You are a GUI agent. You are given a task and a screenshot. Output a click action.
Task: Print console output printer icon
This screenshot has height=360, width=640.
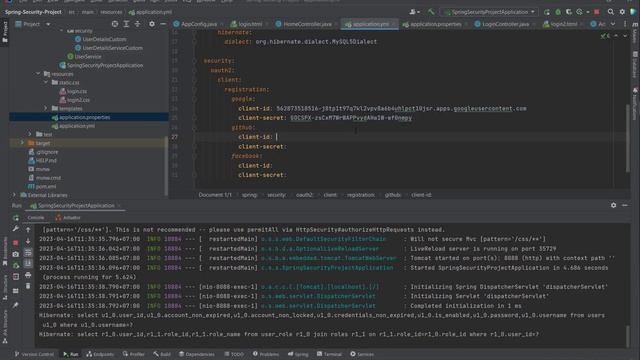[28, 275]
